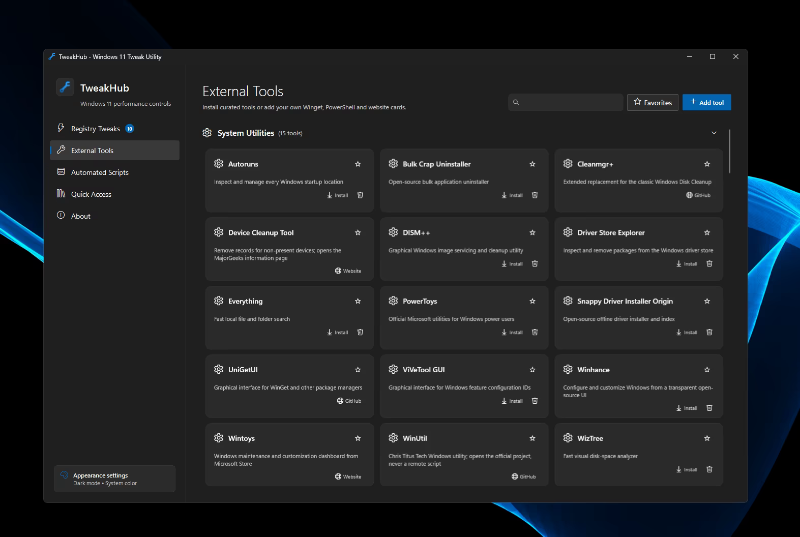This screenshot has width=800, height=537.
Task: Star the UniGetUI card
Action: 358,370
